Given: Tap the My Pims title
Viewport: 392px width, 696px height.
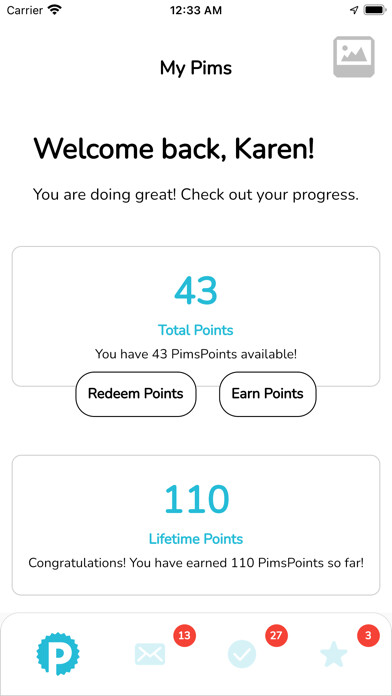Looking at the screenshot, I should (x=196, y=68).
